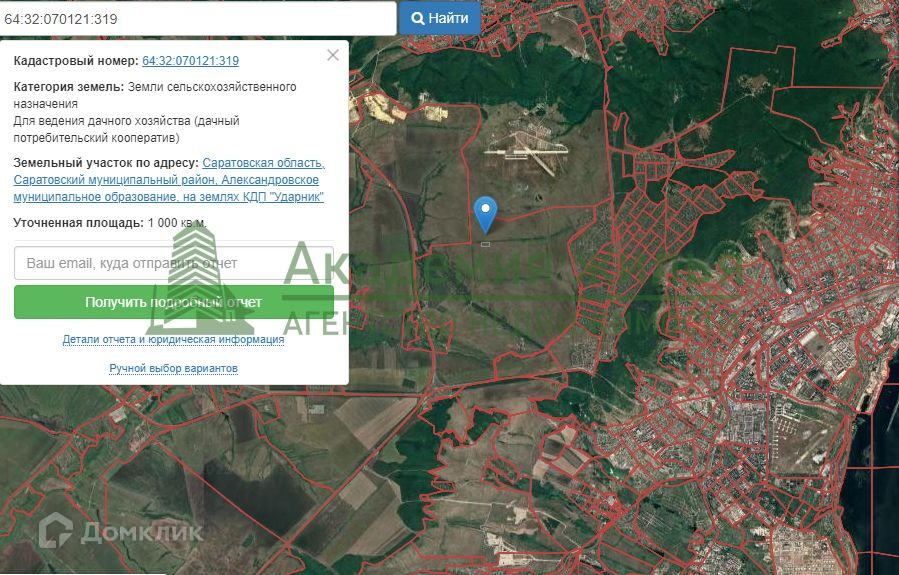Click the Категория земель label text
The height and width of the screenshot is (575, 899).
(x=69, y=87)
